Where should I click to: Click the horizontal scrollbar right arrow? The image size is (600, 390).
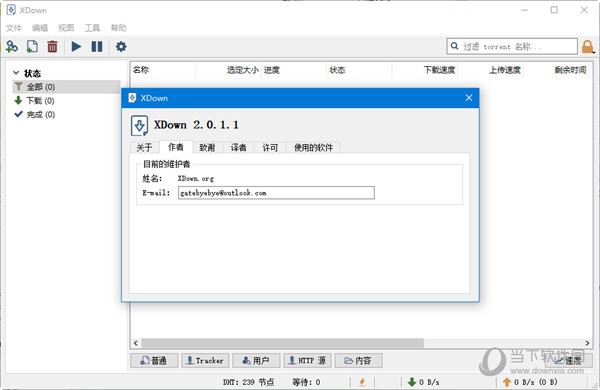click(x=587, y=343)
